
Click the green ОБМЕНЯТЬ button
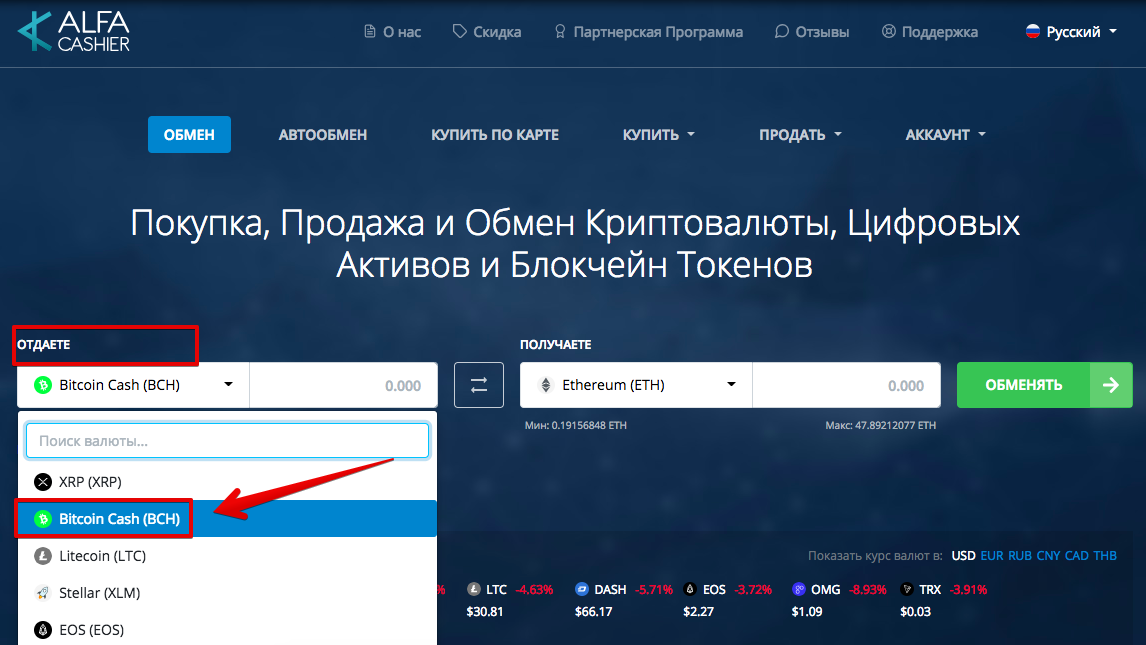[x=1044, y=385]
